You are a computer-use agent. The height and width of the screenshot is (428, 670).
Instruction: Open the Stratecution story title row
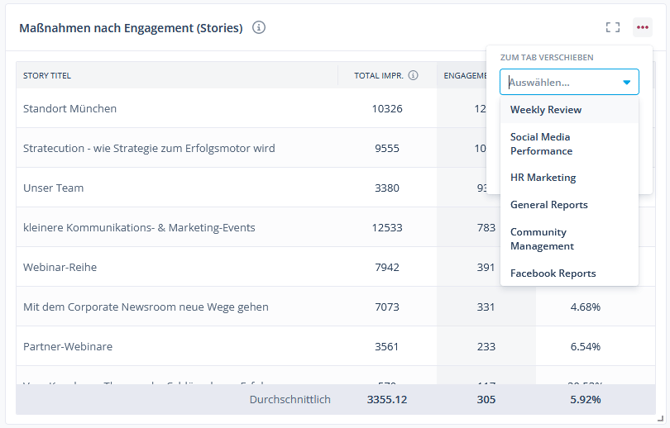(x=149, y=148)
